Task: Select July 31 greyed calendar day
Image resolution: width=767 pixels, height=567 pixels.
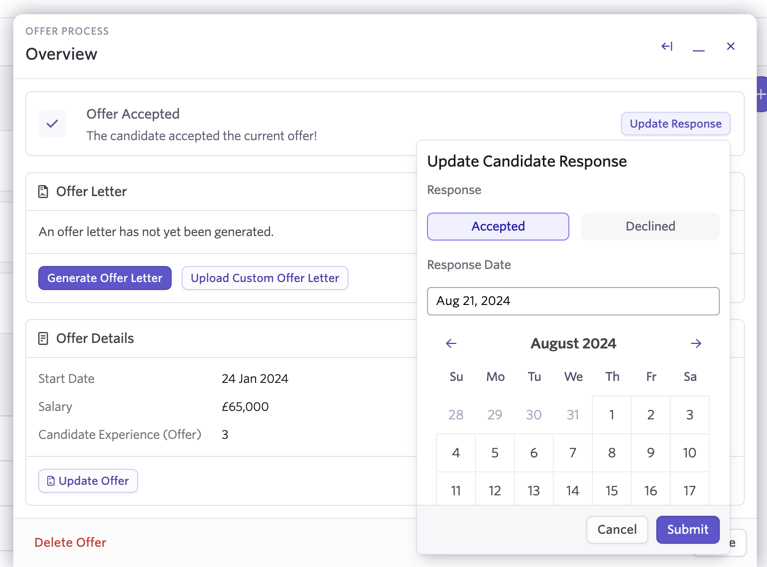Action: pyautogui.click(x=573, y=415)
